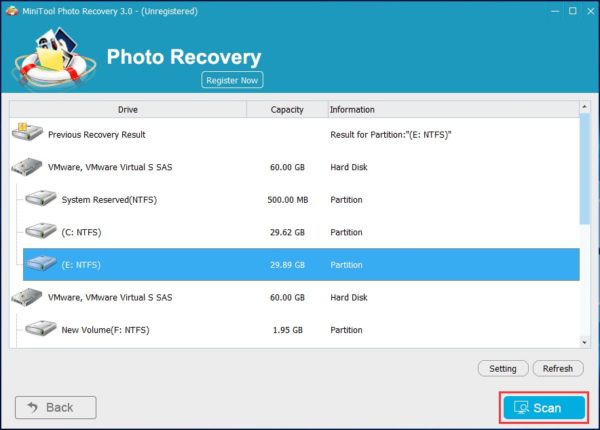The height and width of the screenshot is (430, 600).
Task: Click the 500.00 MB capacity value
Action: coord(288,200)
